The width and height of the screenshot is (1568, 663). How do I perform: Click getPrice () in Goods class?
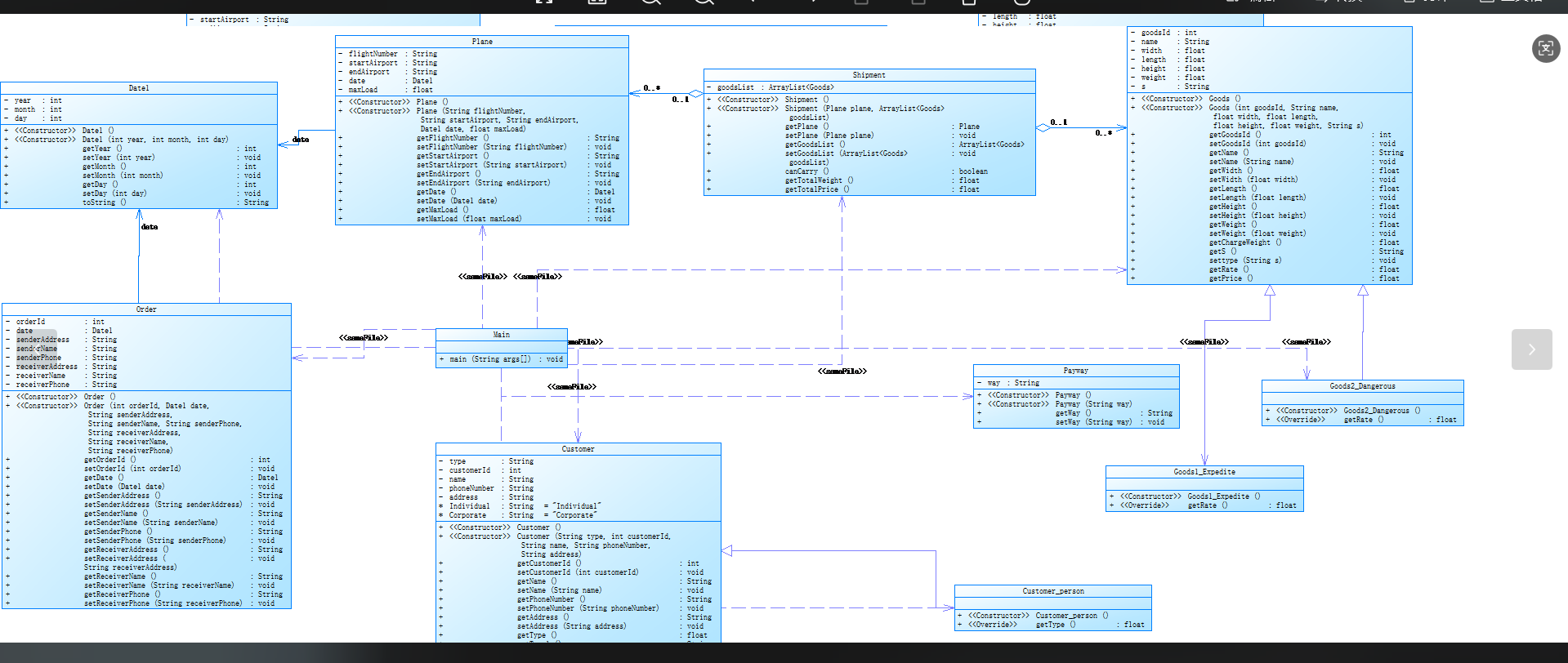1231,278
